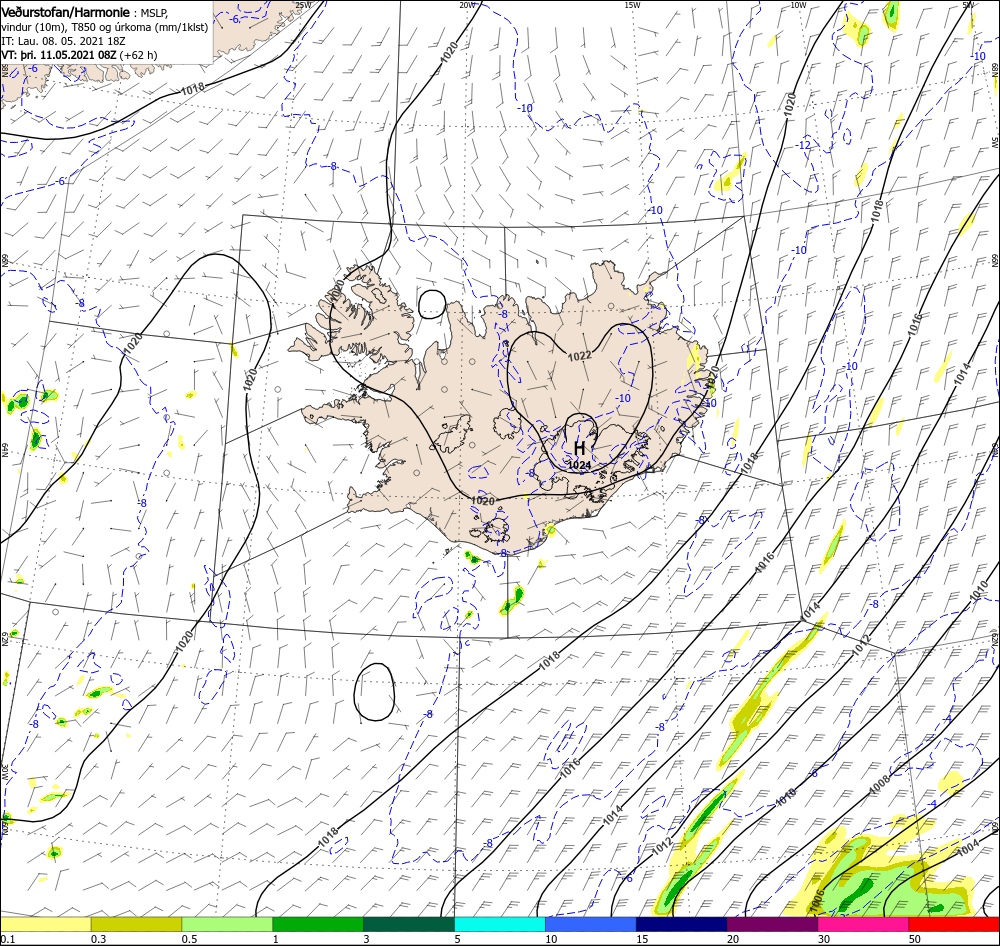Click the light green 0.5 legend swatch
This screenshot has width=1000, height=946.
coord(227,924)
